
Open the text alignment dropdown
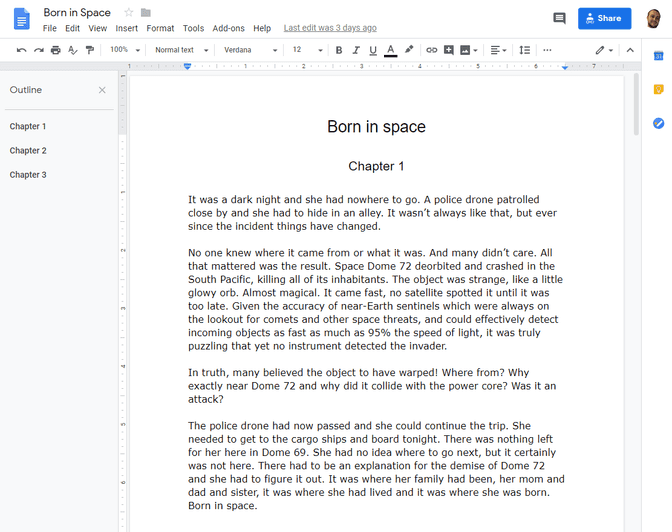tap(498, 50)
